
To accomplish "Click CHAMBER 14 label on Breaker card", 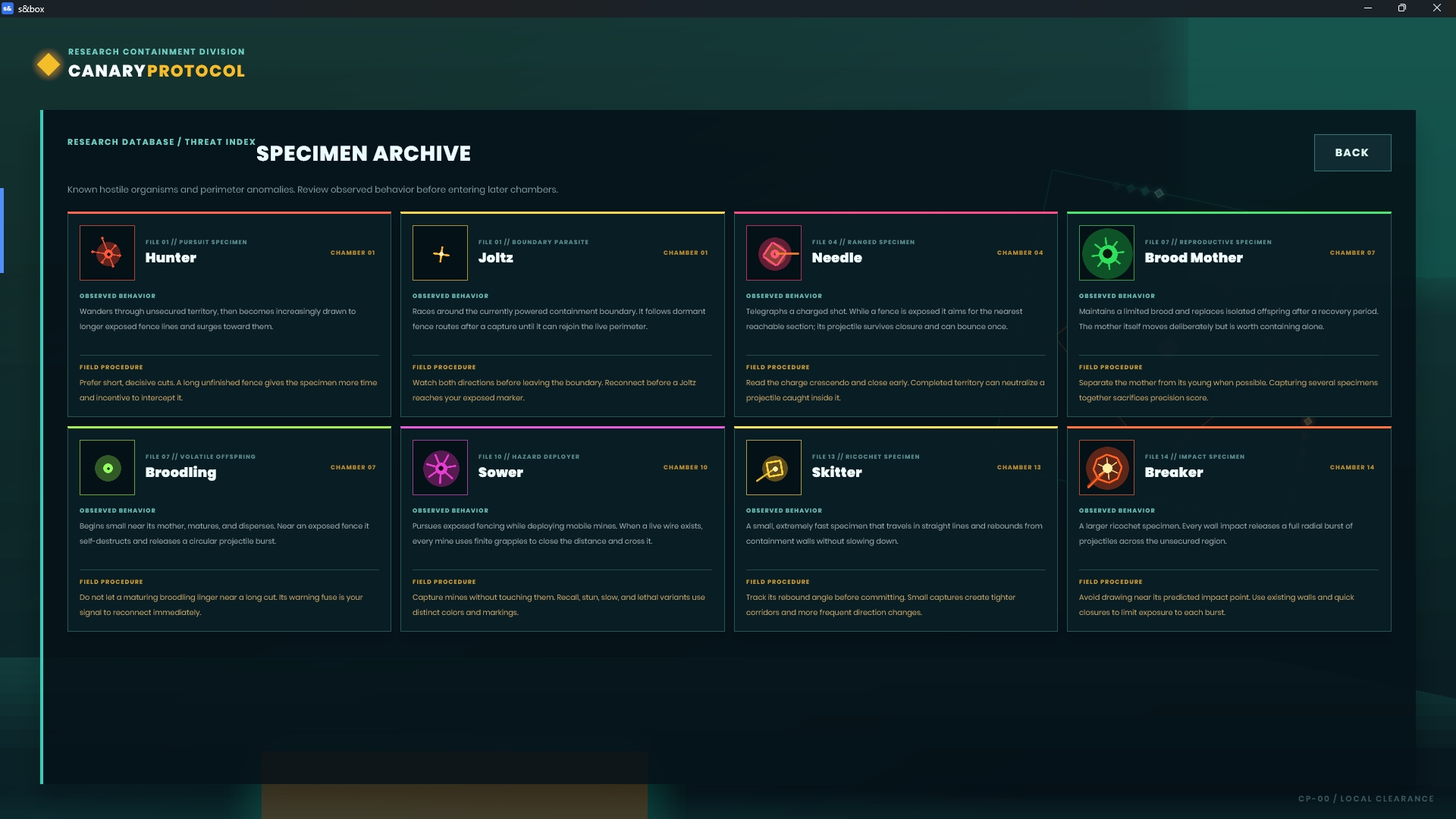I will point(1352,467).
